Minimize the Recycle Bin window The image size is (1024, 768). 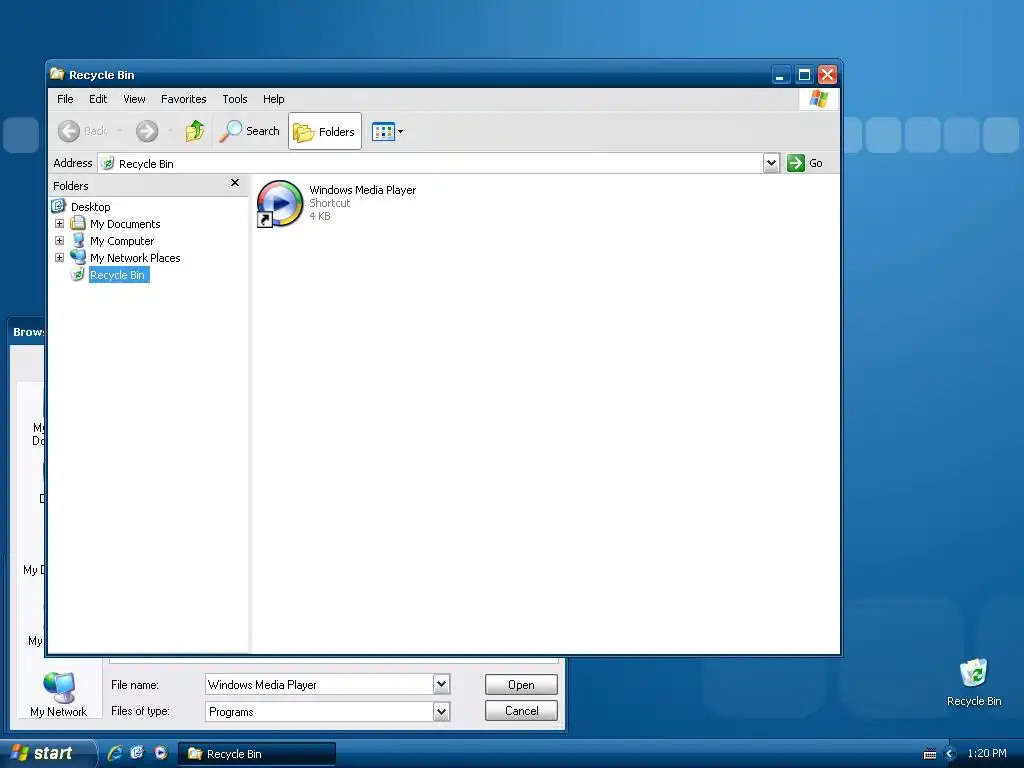pos(780,75)
